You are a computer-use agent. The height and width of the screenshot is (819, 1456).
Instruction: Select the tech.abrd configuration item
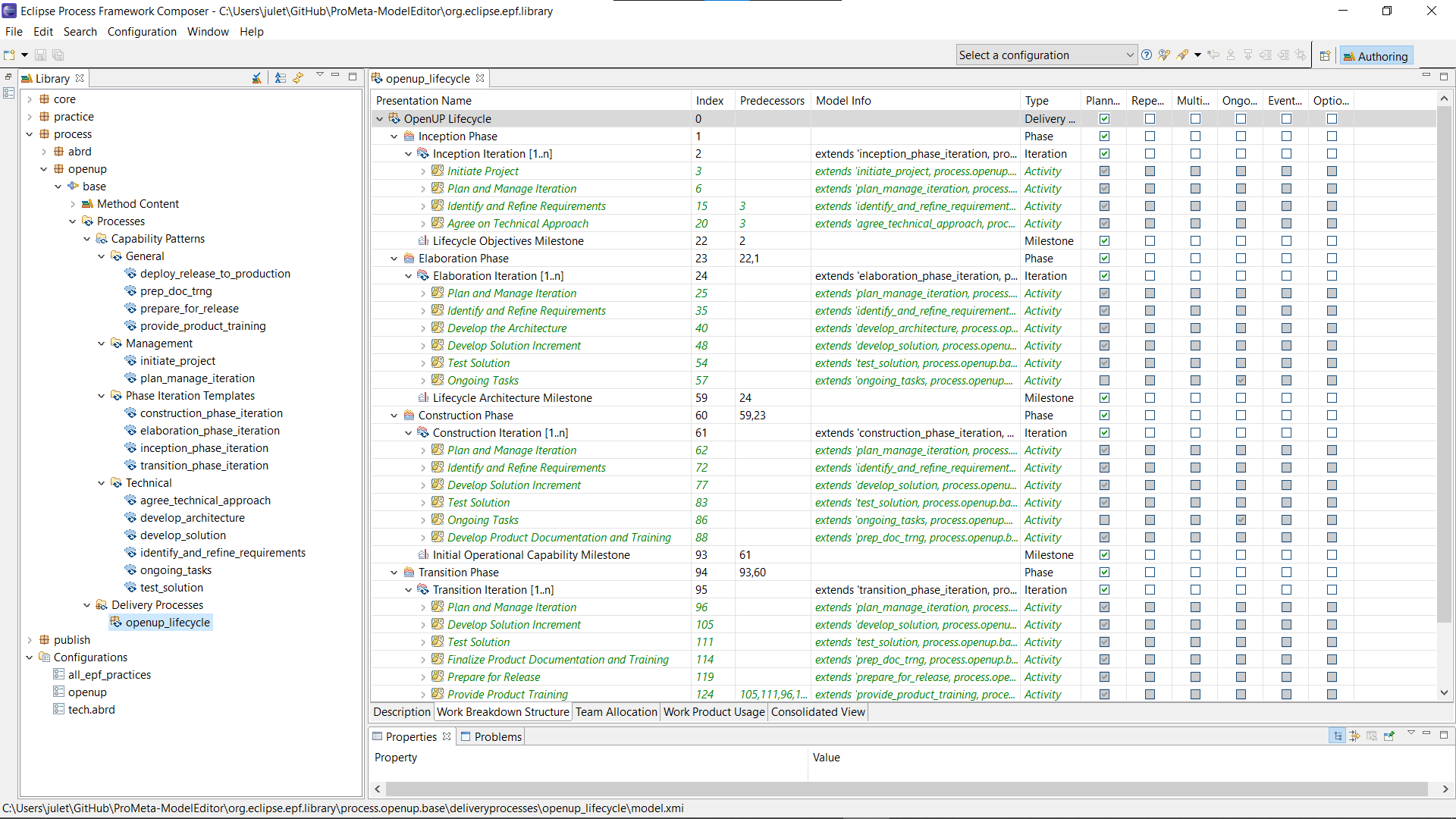91,710
